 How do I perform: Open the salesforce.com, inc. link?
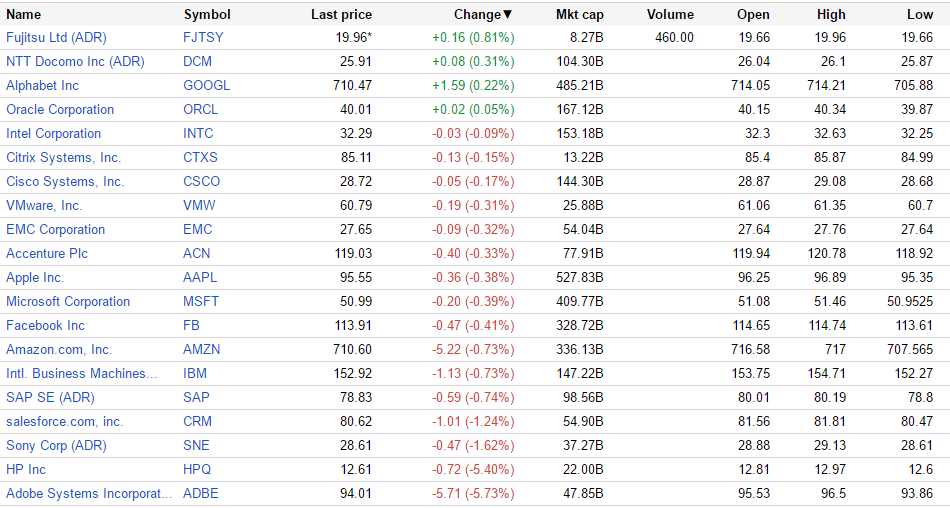64,421
